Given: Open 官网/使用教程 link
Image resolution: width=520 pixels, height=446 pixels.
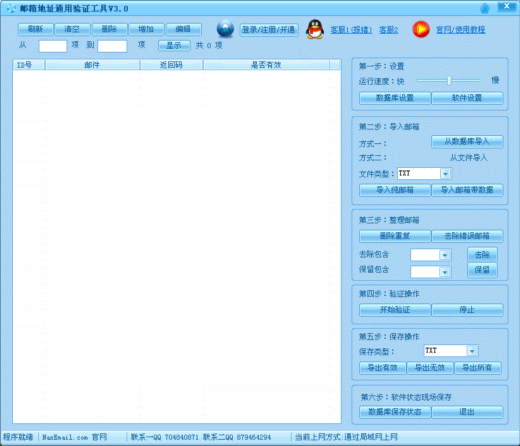Looking at the screenshot, I should (461, 30).
